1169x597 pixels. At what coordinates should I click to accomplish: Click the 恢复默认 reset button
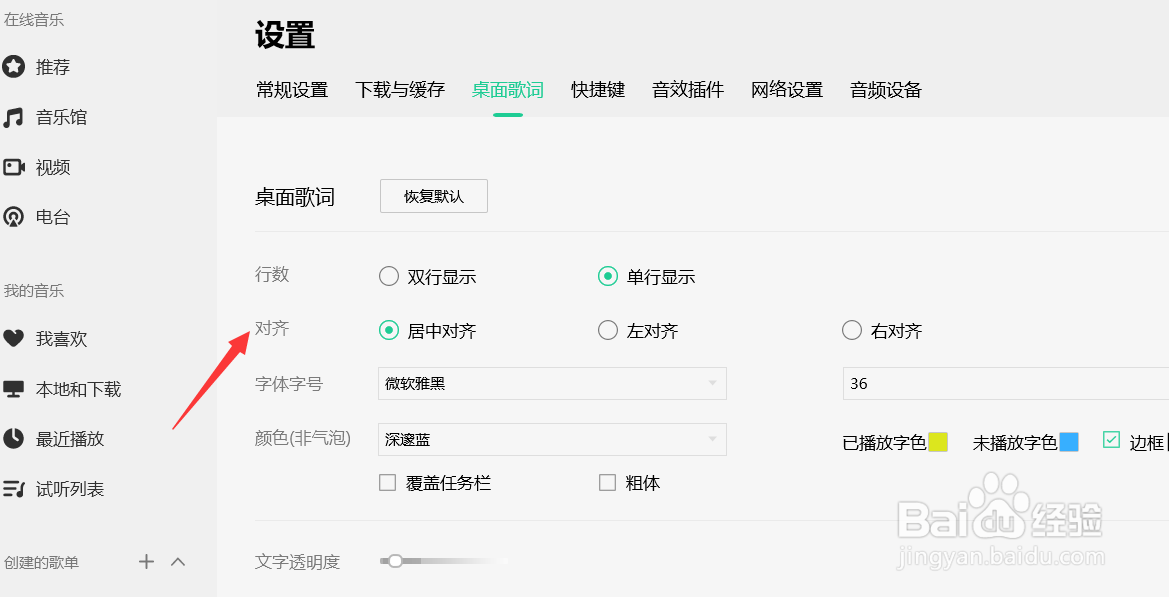point(433,196)
